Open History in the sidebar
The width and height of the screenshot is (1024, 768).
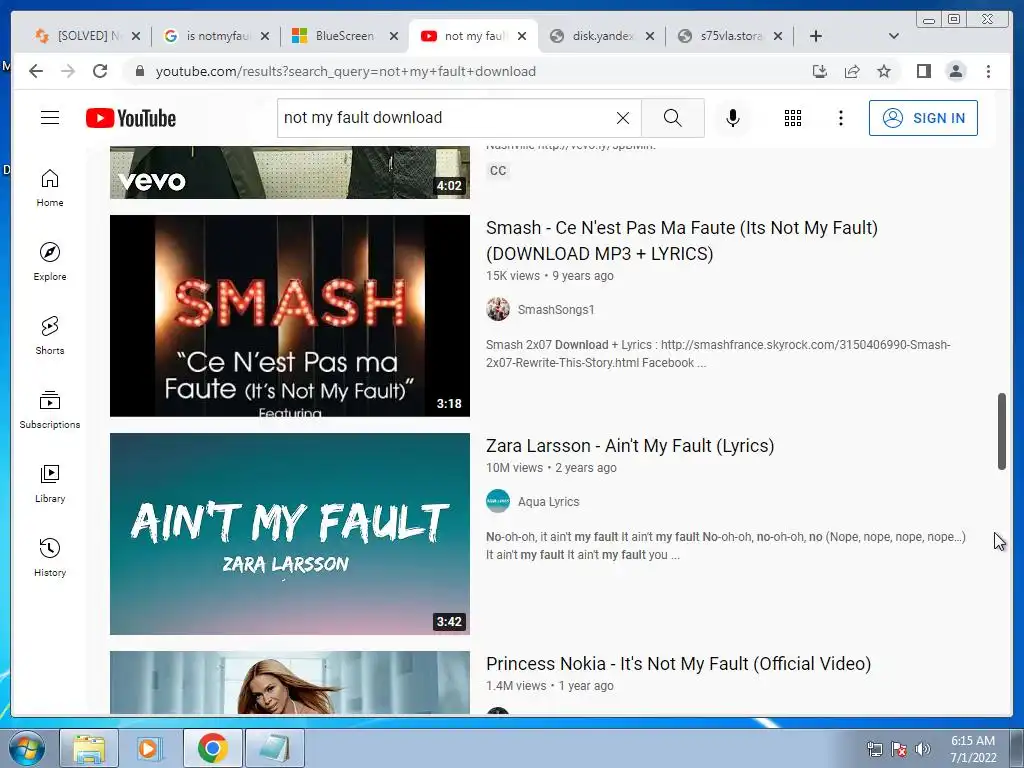[x=50, y=557]
